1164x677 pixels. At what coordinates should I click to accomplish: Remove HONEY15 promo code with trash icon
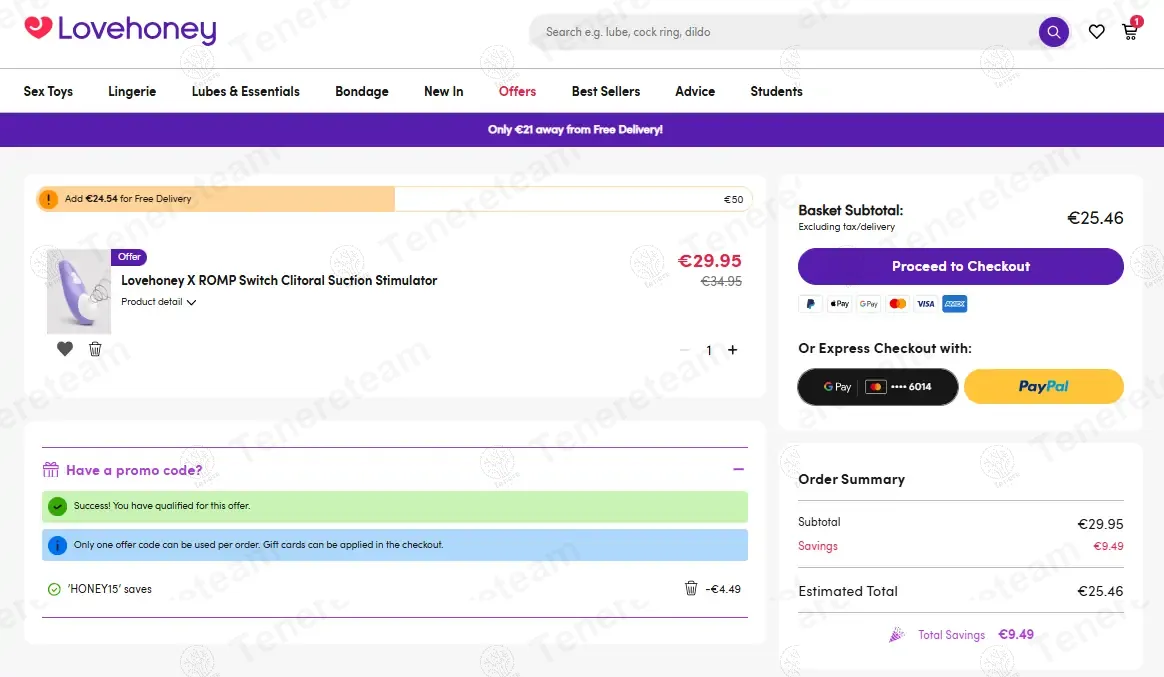(x=691, y=588)
